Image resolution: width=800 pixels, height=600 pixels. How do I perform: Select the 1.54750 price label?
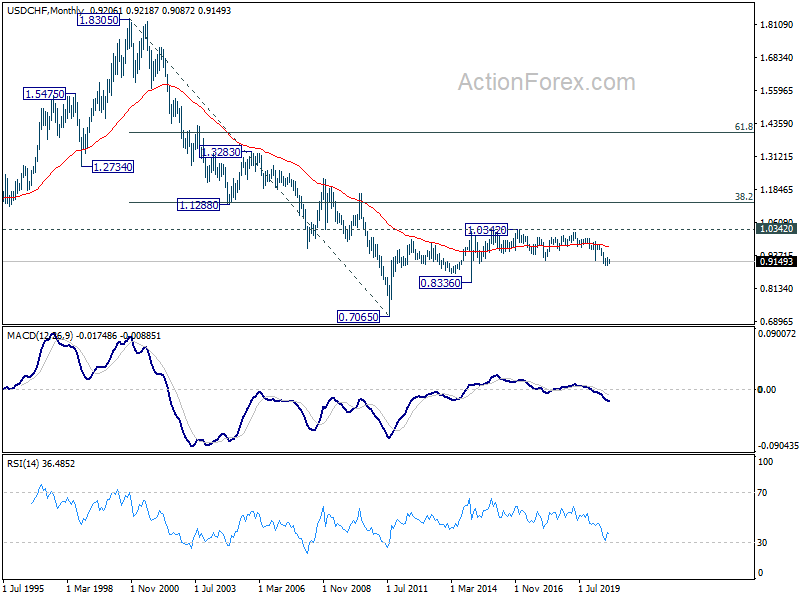point(44,93)
